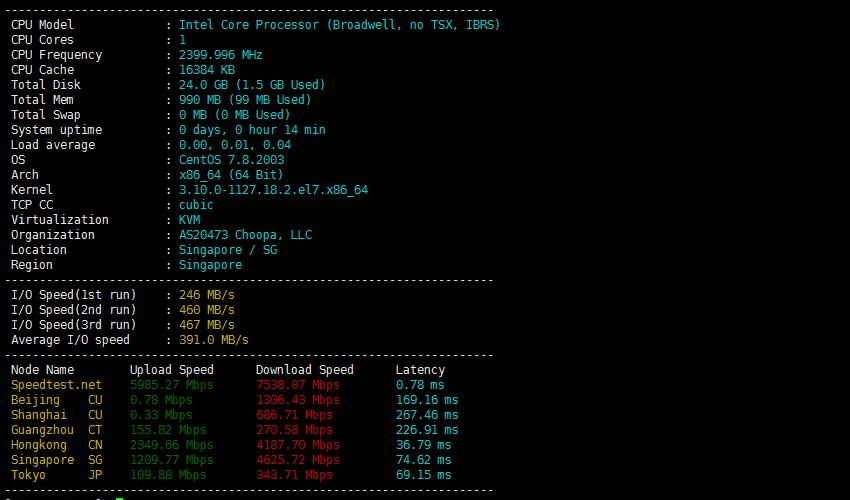Select the Singapore node name in speed table
Image resolution: width=850 pixels, height=500 pixels.
click(42, 460)
